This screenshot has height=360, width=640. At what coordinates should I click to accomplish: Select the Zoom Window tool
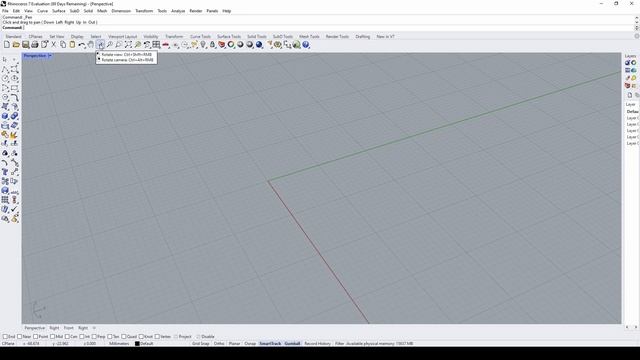click(x=119, y=45)
